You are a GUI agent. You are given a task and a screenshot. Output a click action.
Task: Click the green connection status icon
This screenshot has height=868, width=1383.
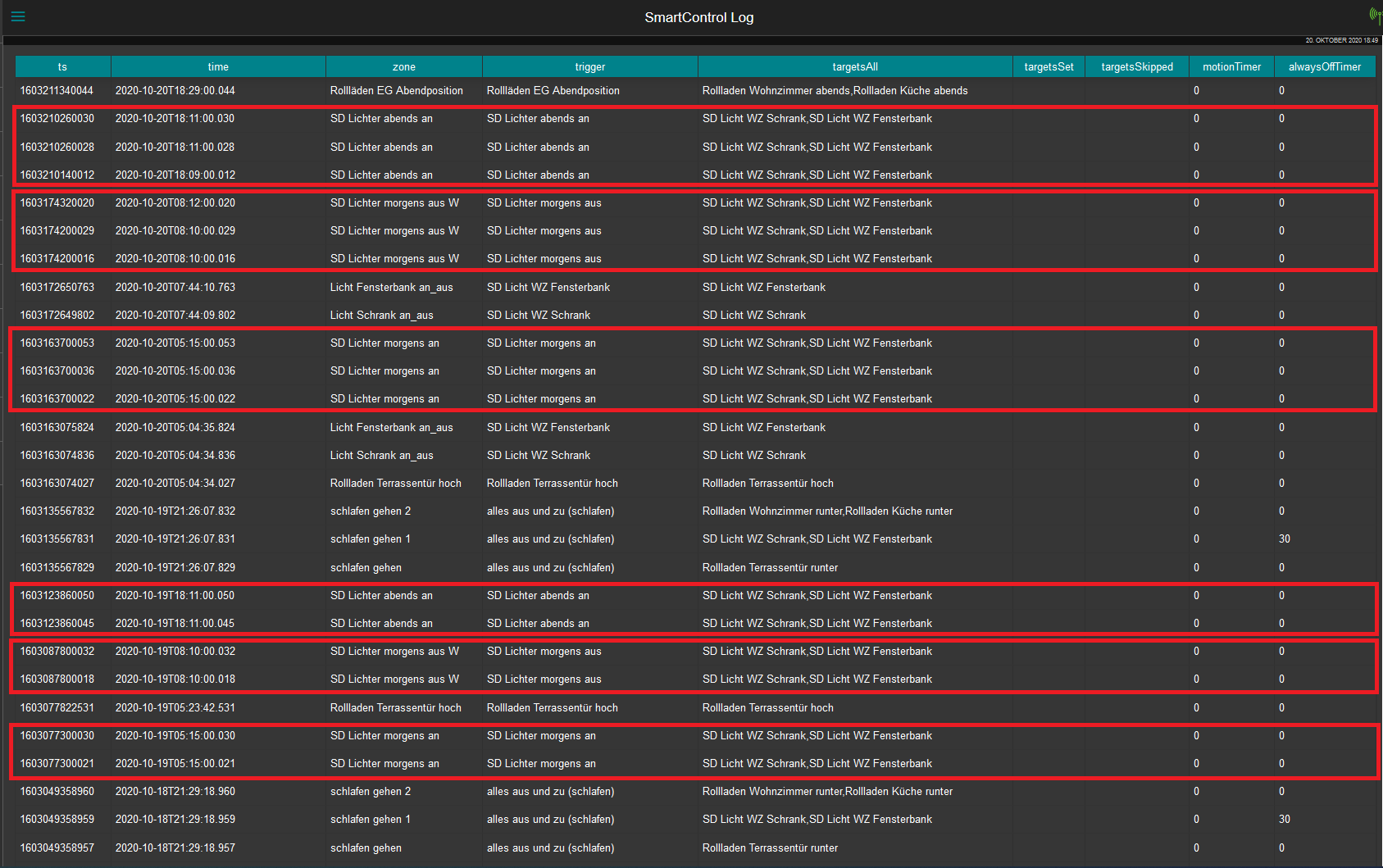tap(1376, 16)
